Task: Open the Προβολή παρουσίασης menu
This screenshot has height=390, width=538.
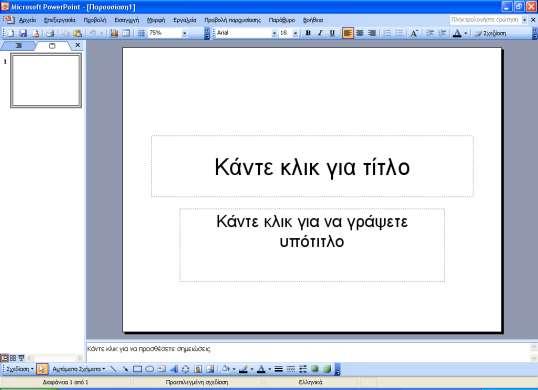Action: (x=233, y=20)
